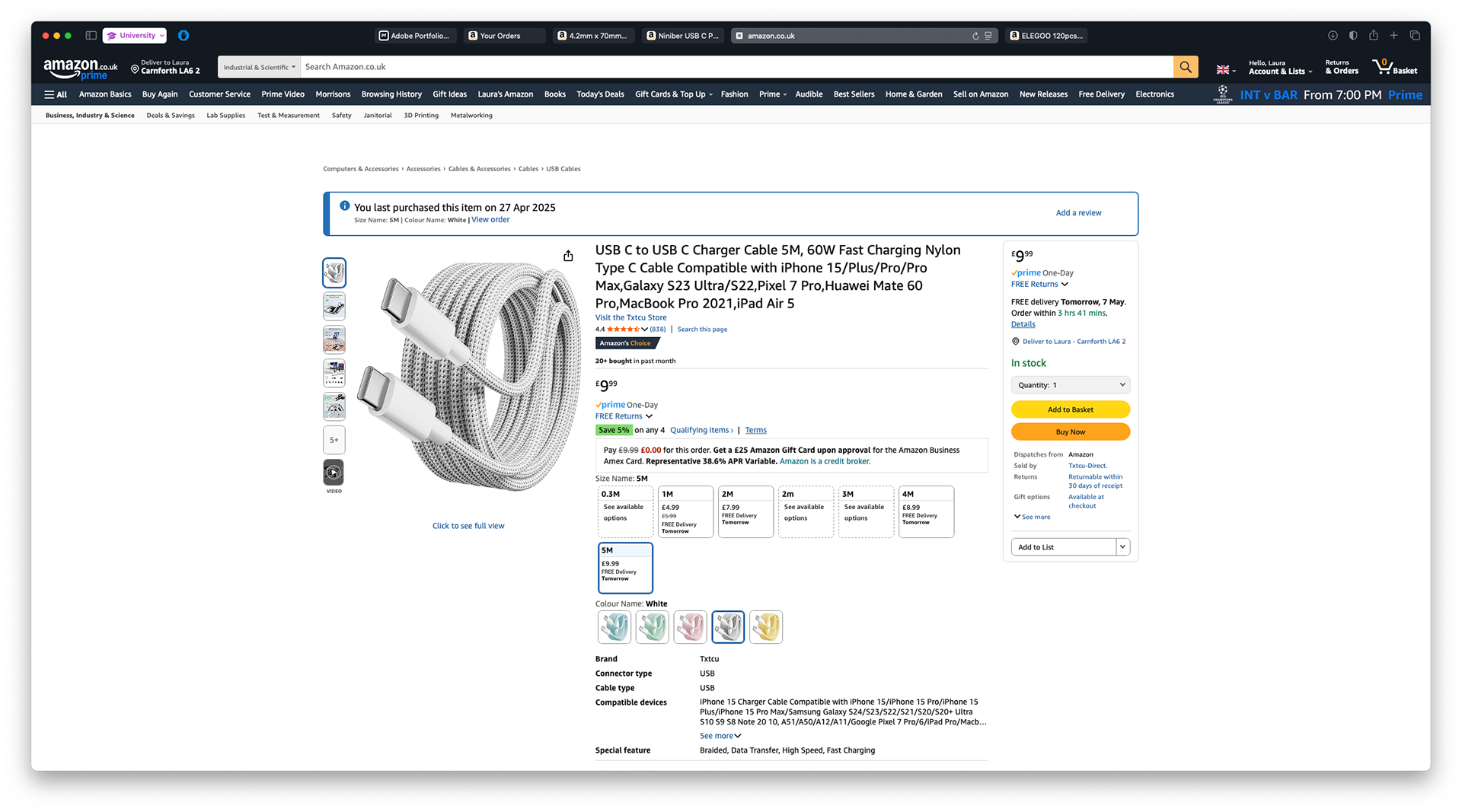Expand the Account & Lists menu
Screen dimensions: 1462x812
1280,67
